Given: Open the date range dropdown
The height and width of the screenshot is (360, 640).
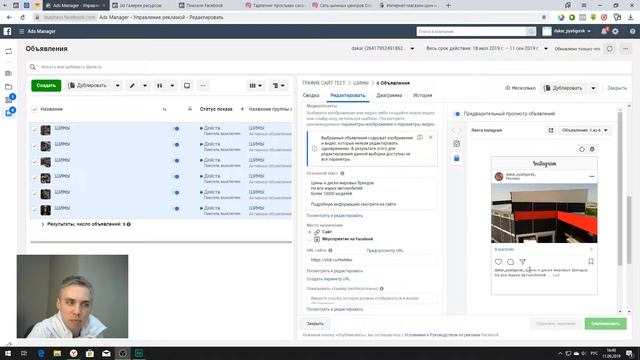Looking at the screenshot, I should [487, 49].
